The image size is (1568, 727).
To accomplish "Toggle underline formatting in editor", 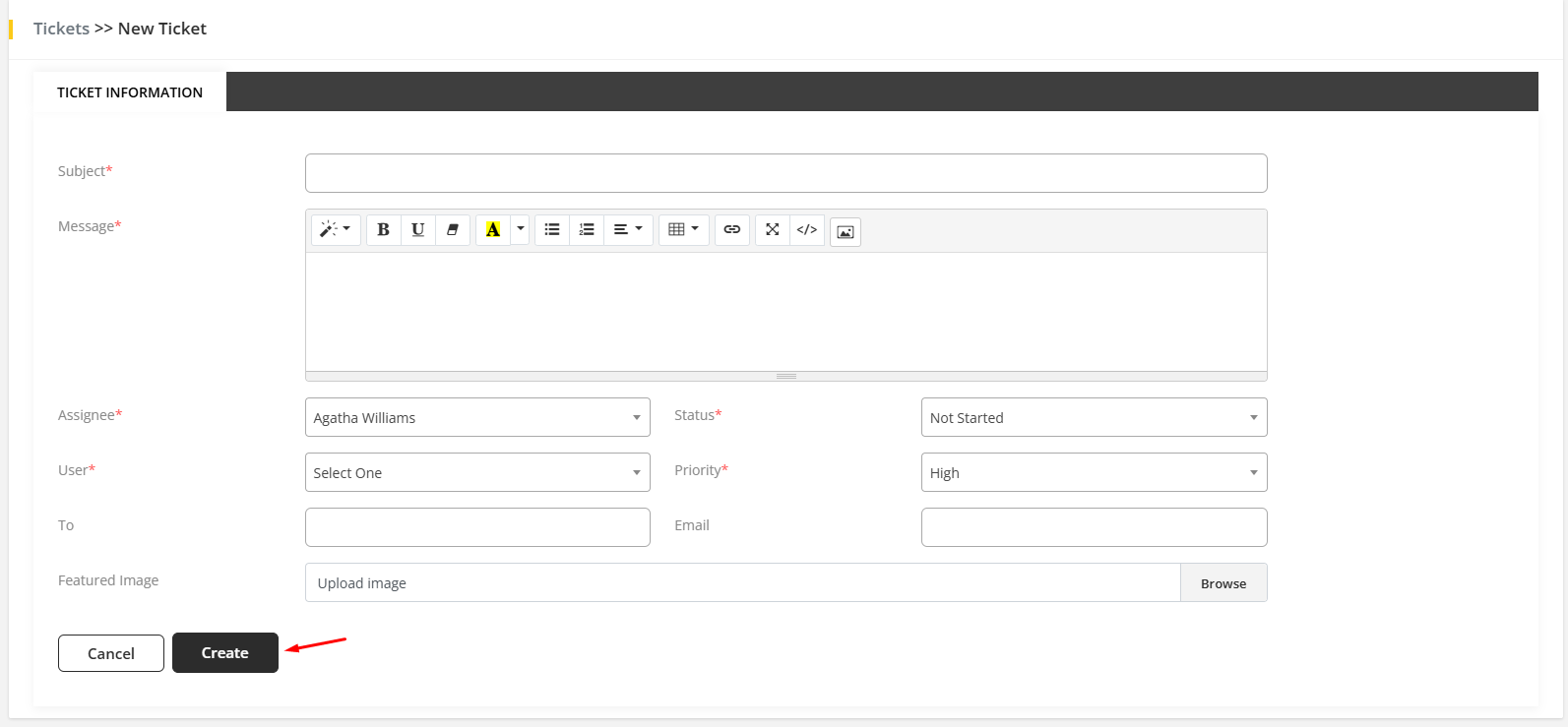I will pos(417,230).
